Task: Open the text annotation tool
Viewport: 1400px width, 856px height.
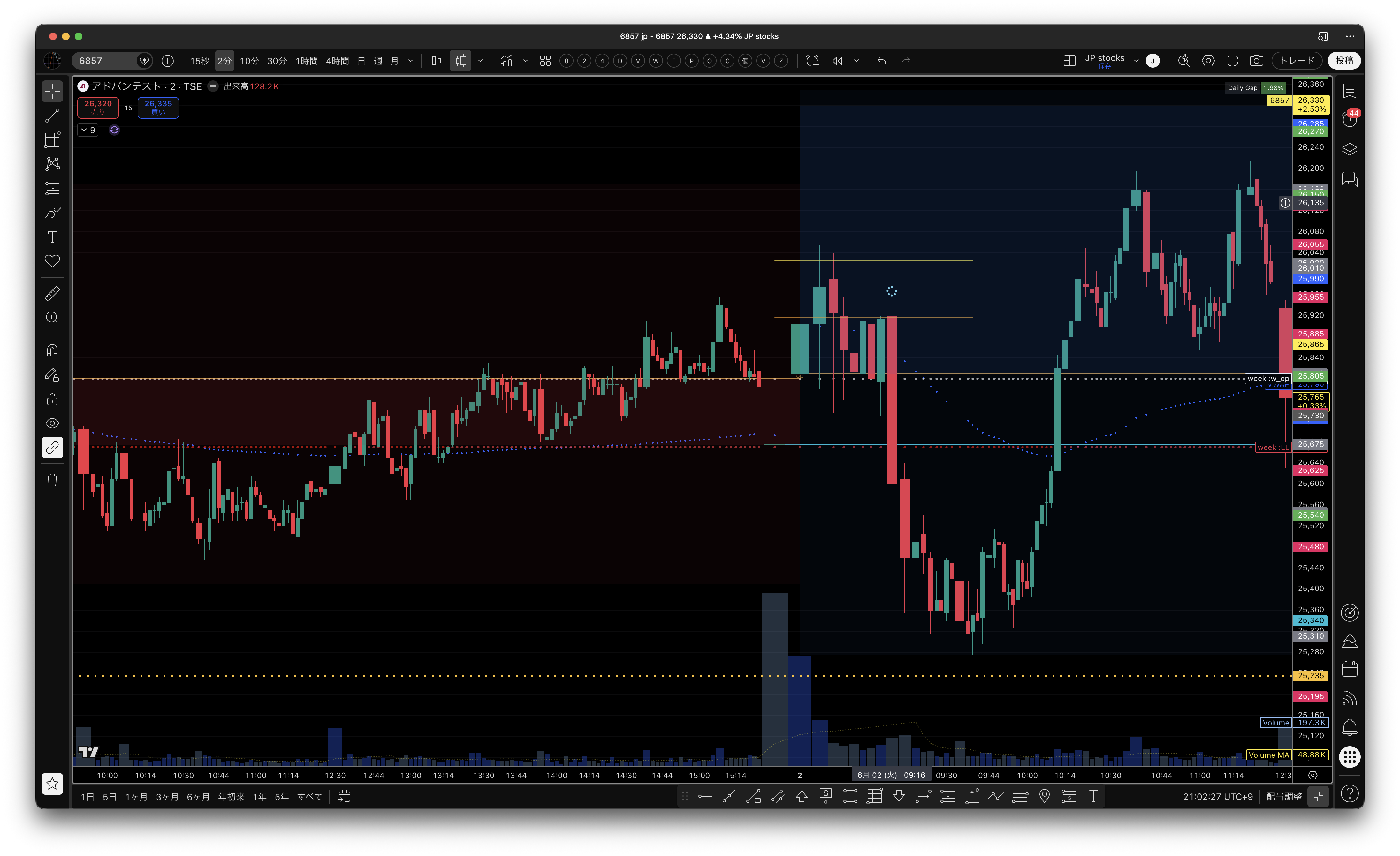Action: click(x=52, y=237)
